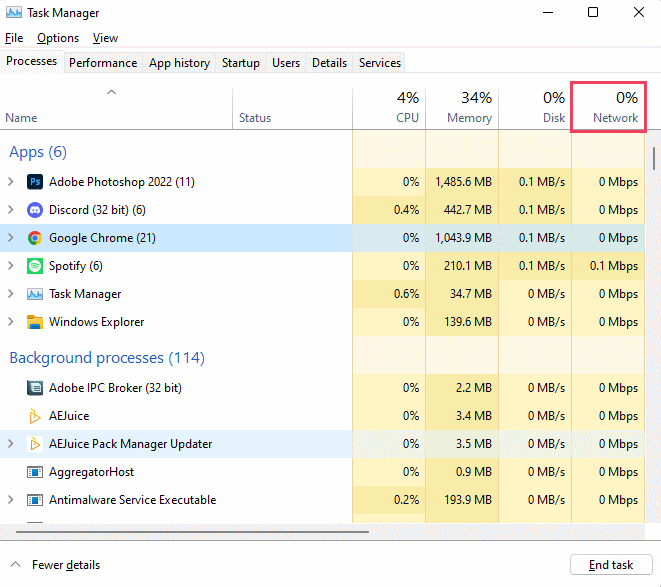Open the File menu
Viewport: 661px width, 587px height.
click(14, 38)
